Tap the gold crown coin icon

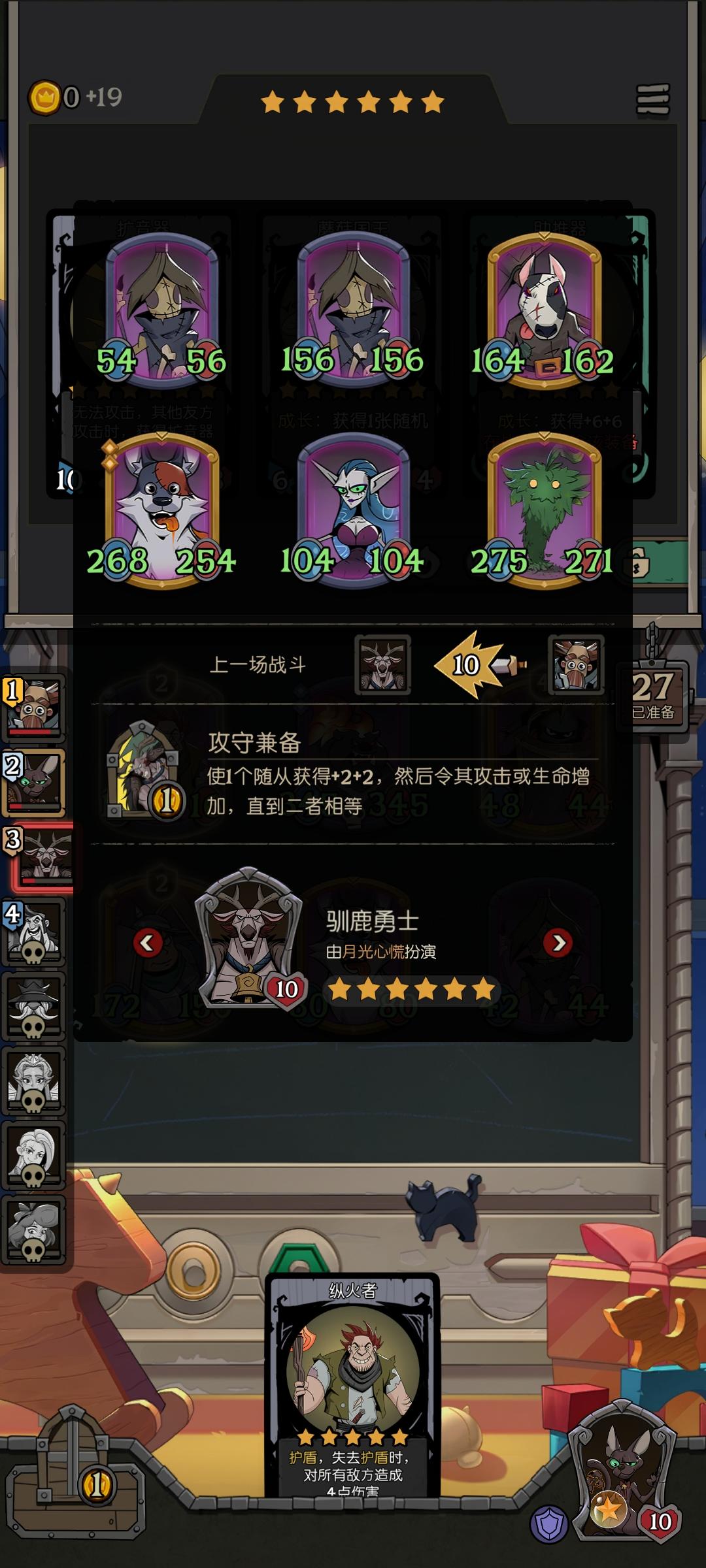pyautogui.click(x=44, y=98)
